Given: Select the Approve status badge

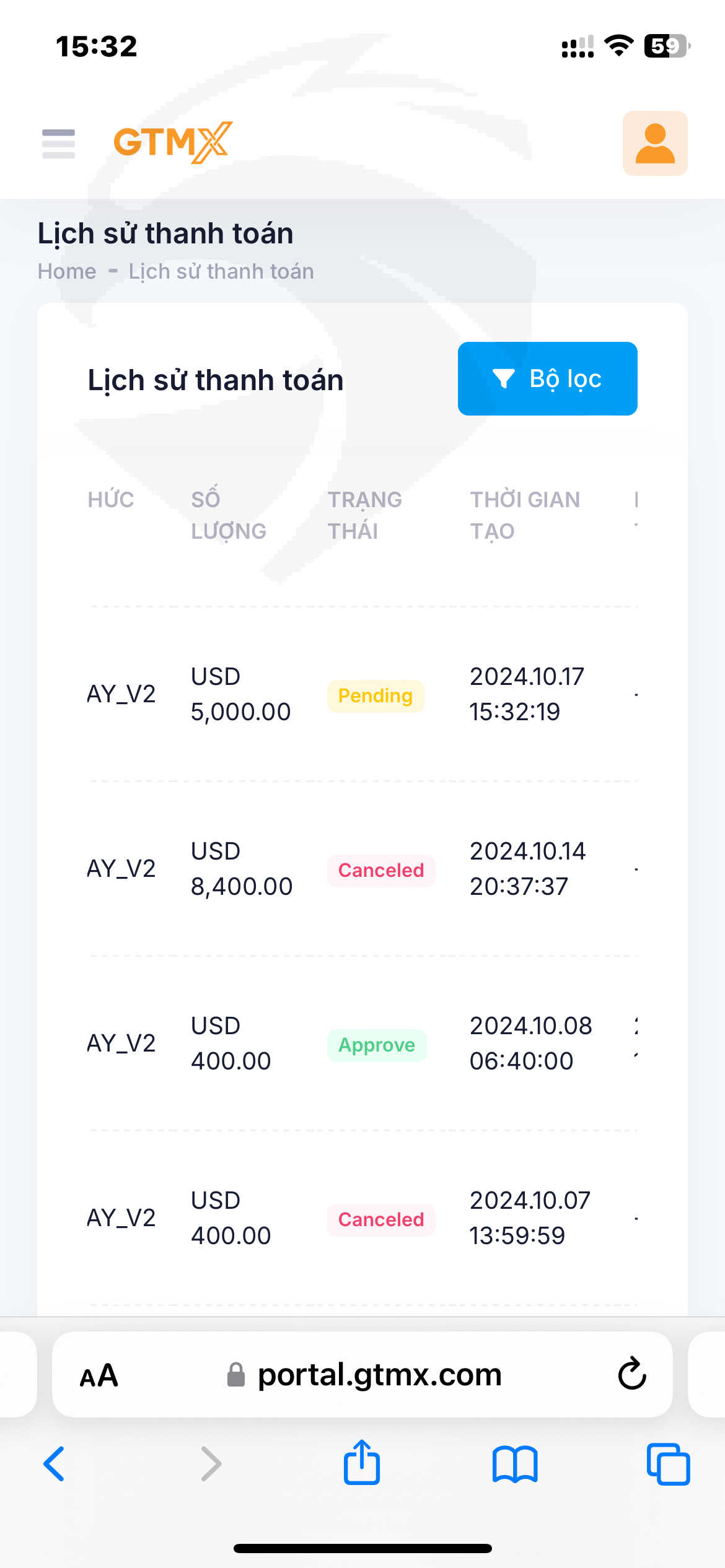Looking at the screenshot, I should tap(376, 1045).
